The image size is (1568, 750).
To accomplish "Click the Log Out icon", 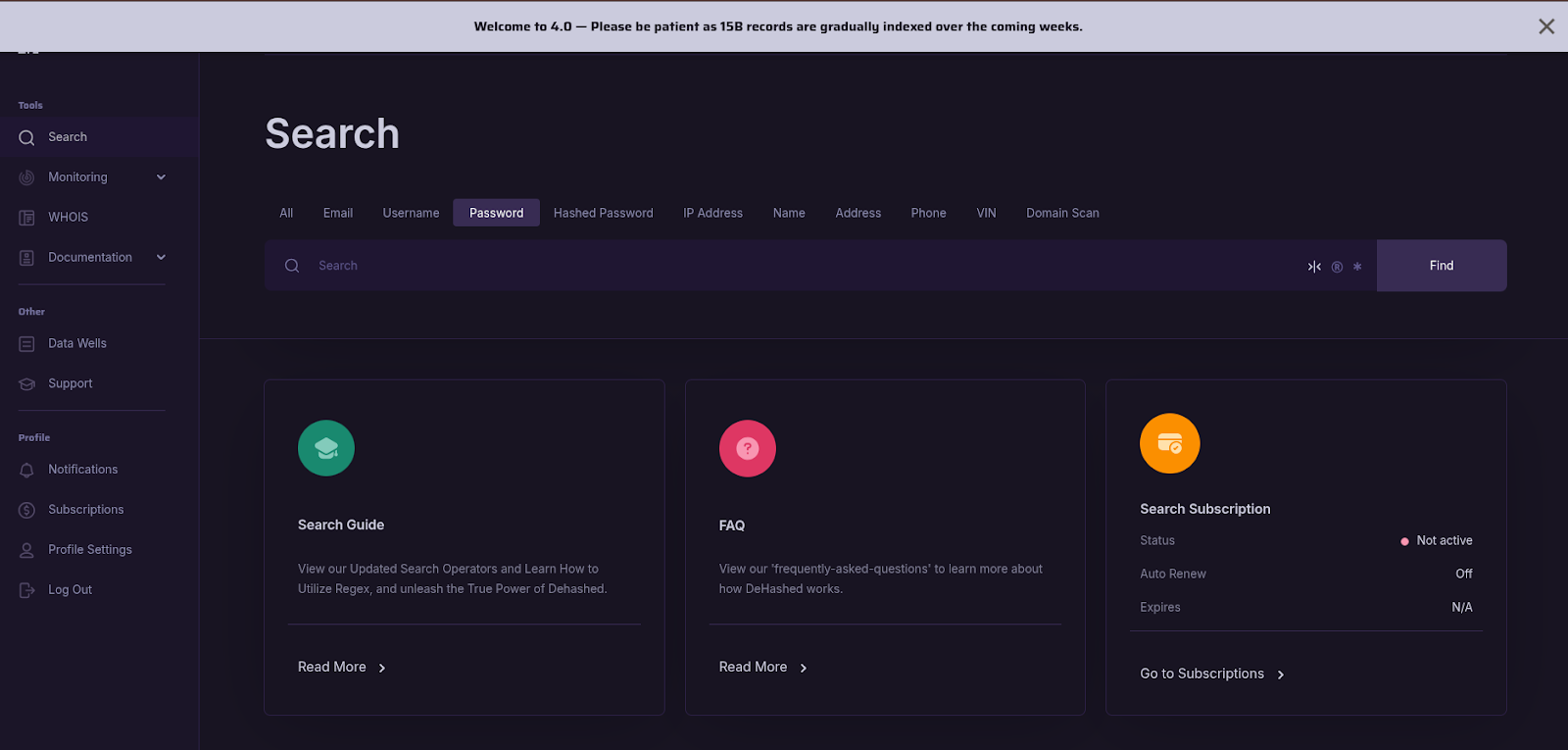I will 26,590.
